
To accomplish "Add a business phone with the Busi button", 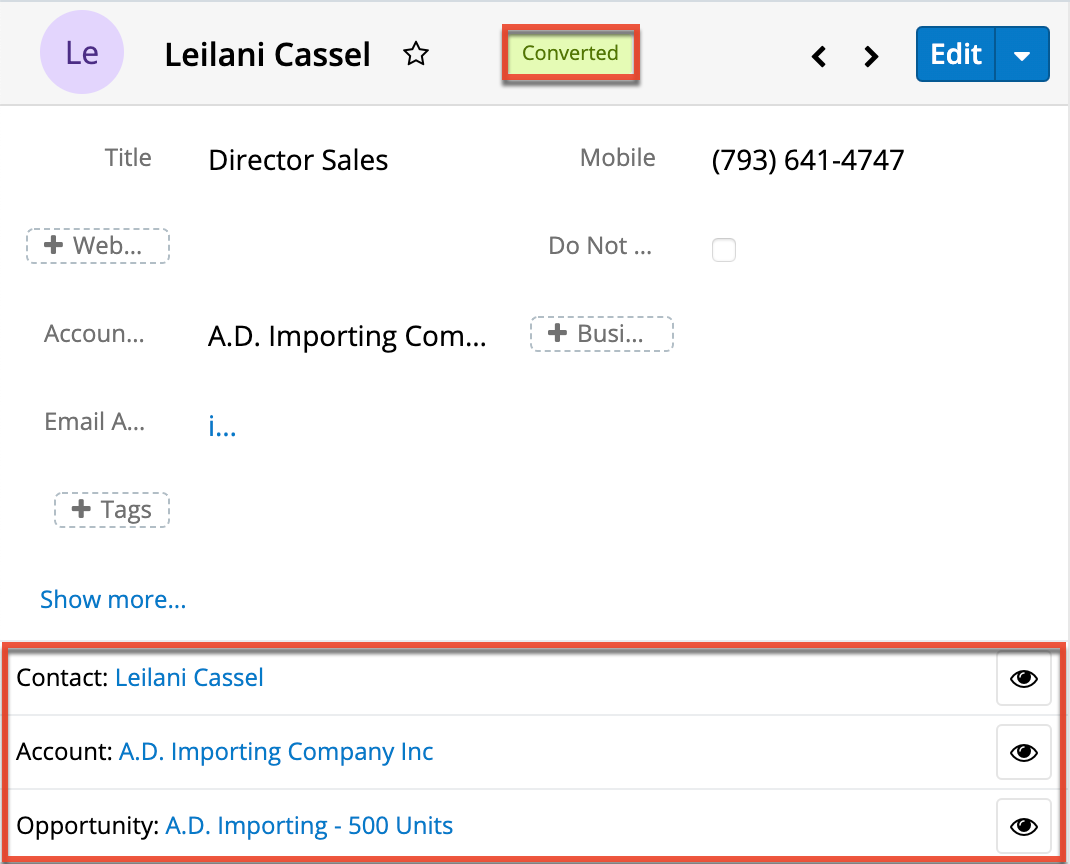I will pyautogui.click(x=600, y=334).
